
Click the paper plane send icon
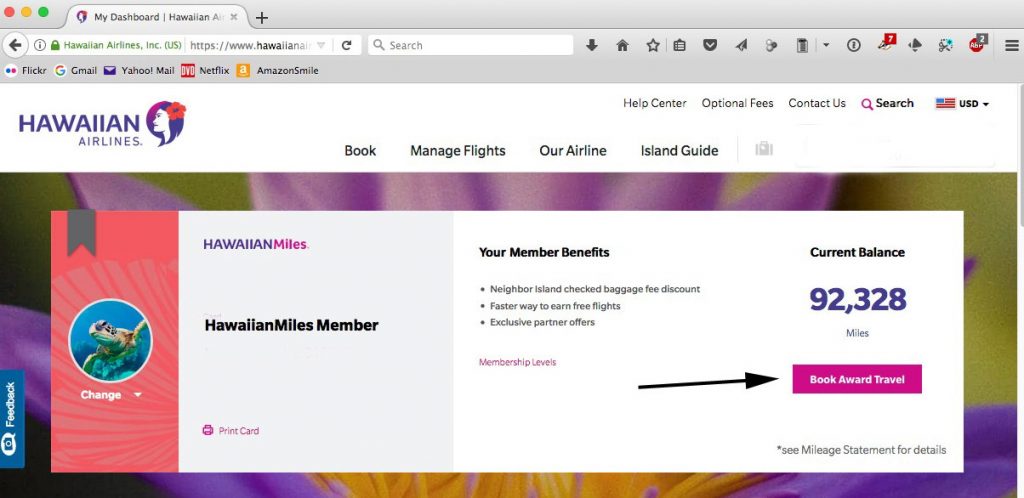pos(741,45)
